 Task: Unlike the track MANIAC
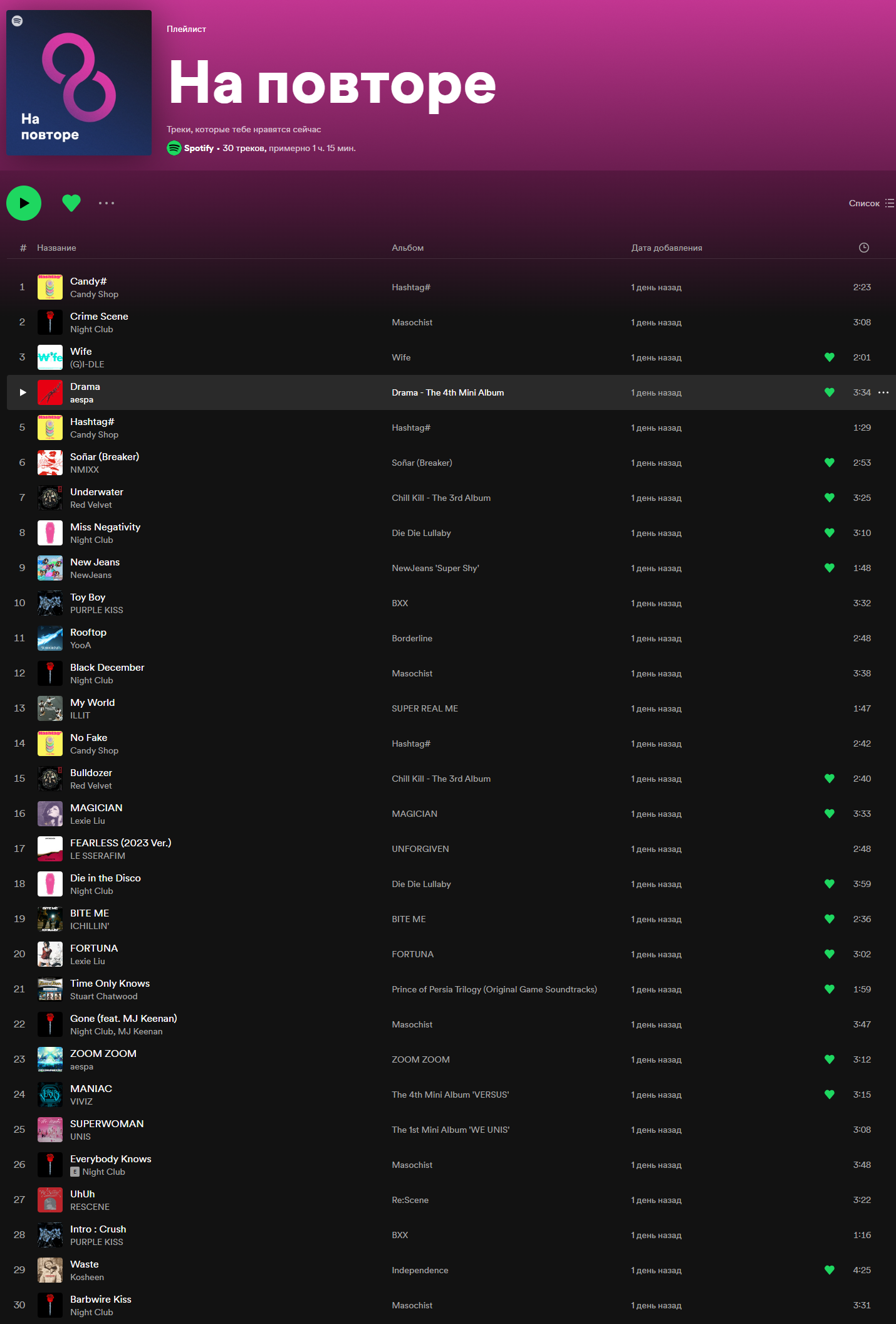coord(830,1095)
